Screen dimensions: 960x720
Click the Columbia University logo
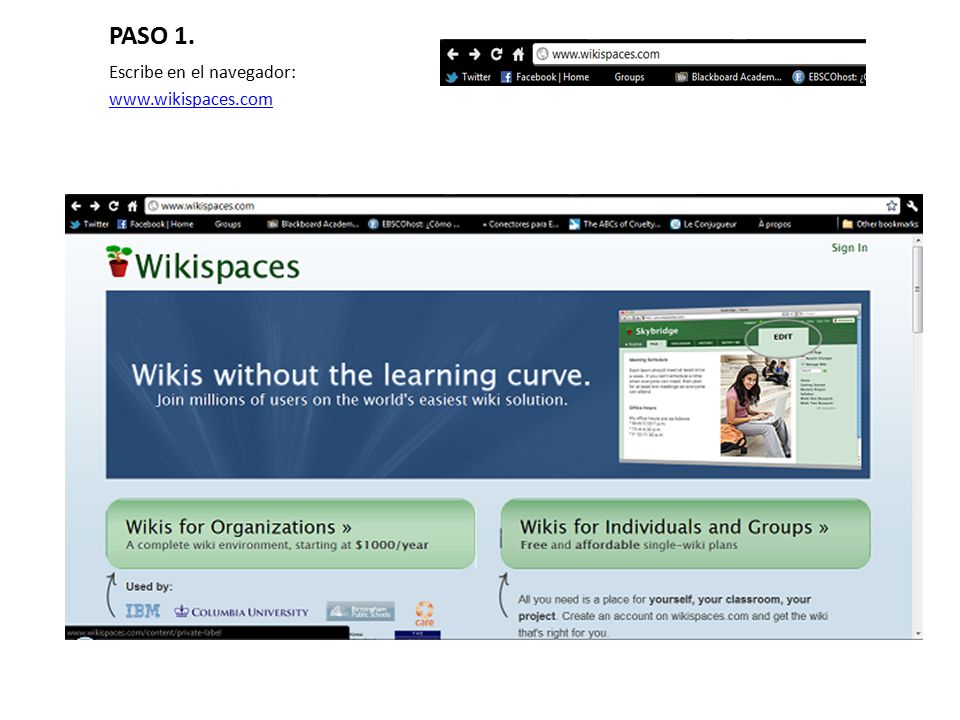tap(241, 612)
